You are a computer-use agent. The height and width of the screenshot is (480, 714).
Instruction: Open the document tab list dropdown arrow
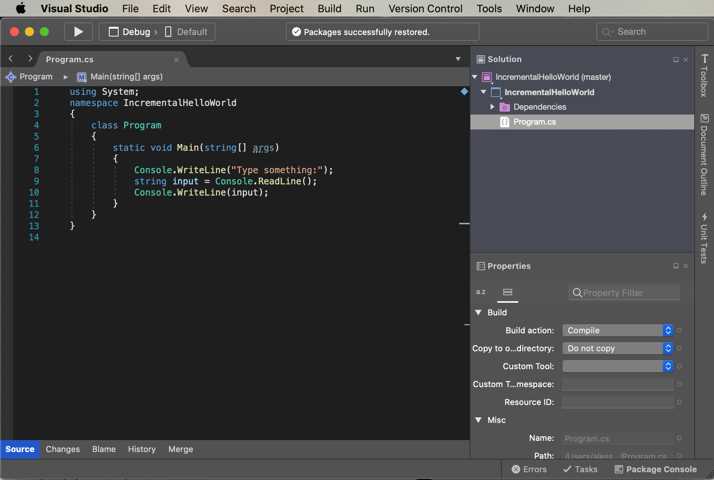pyautogui.click(x=458, y=59)
